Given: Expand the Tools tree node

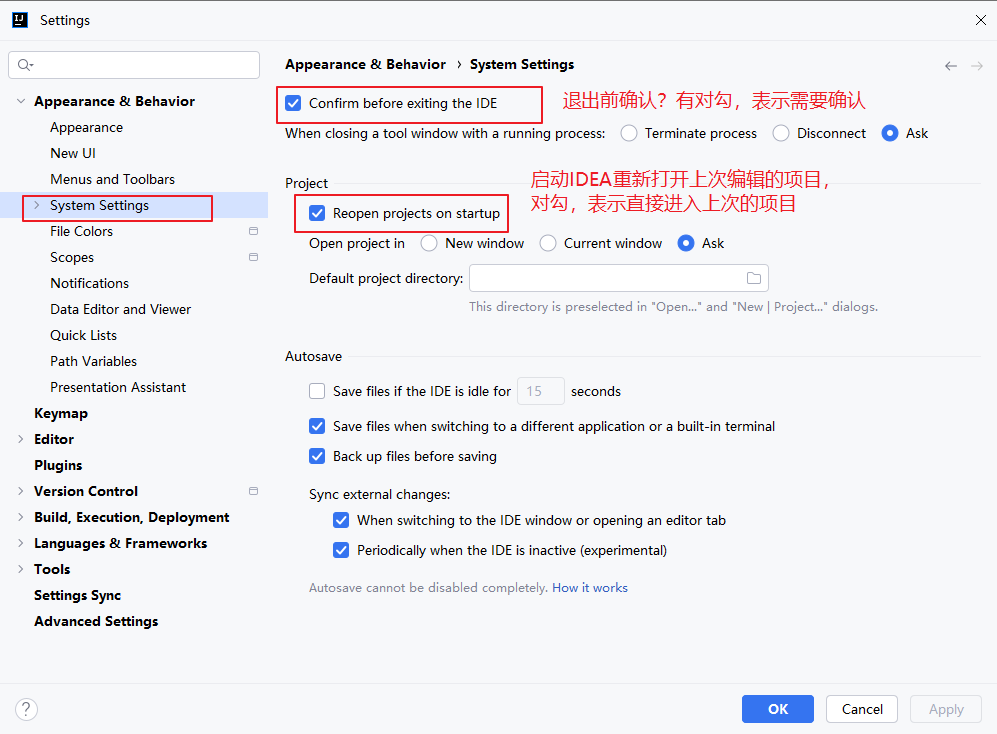Looking at the screenshot, I should 20,569.
